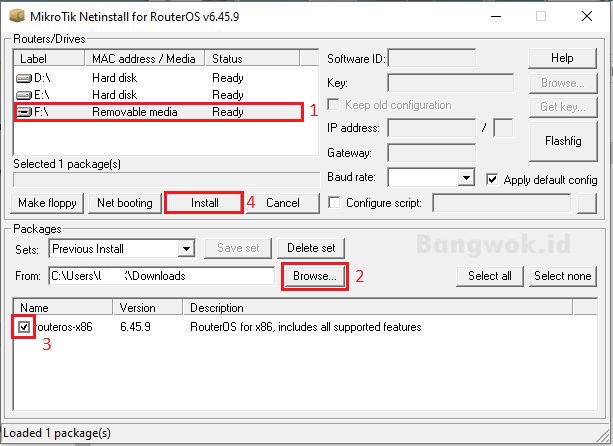The image size is (613, 446).
Task: Open the Baud rate dropdown
Action: pos(466,178)
